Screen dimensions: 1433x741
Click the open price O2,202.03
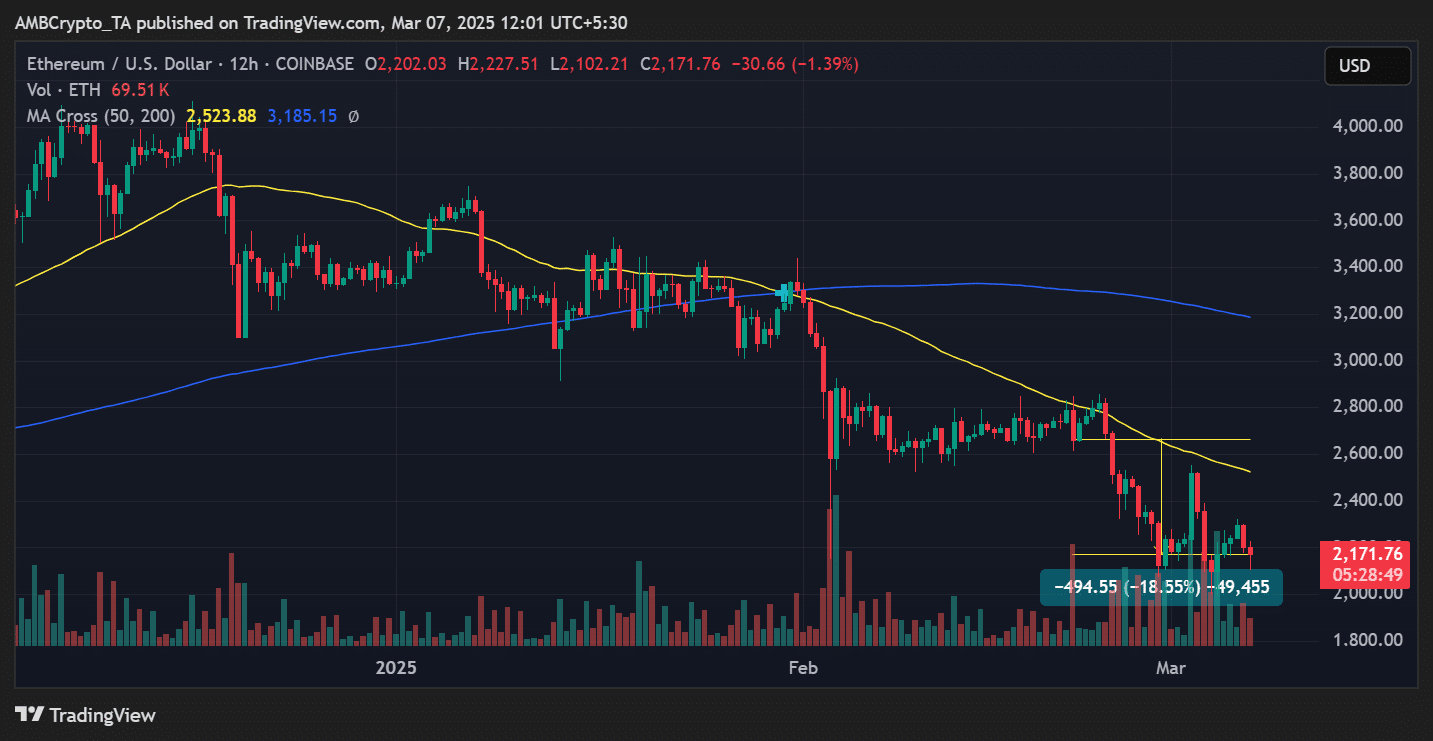(x=408, y=64)
